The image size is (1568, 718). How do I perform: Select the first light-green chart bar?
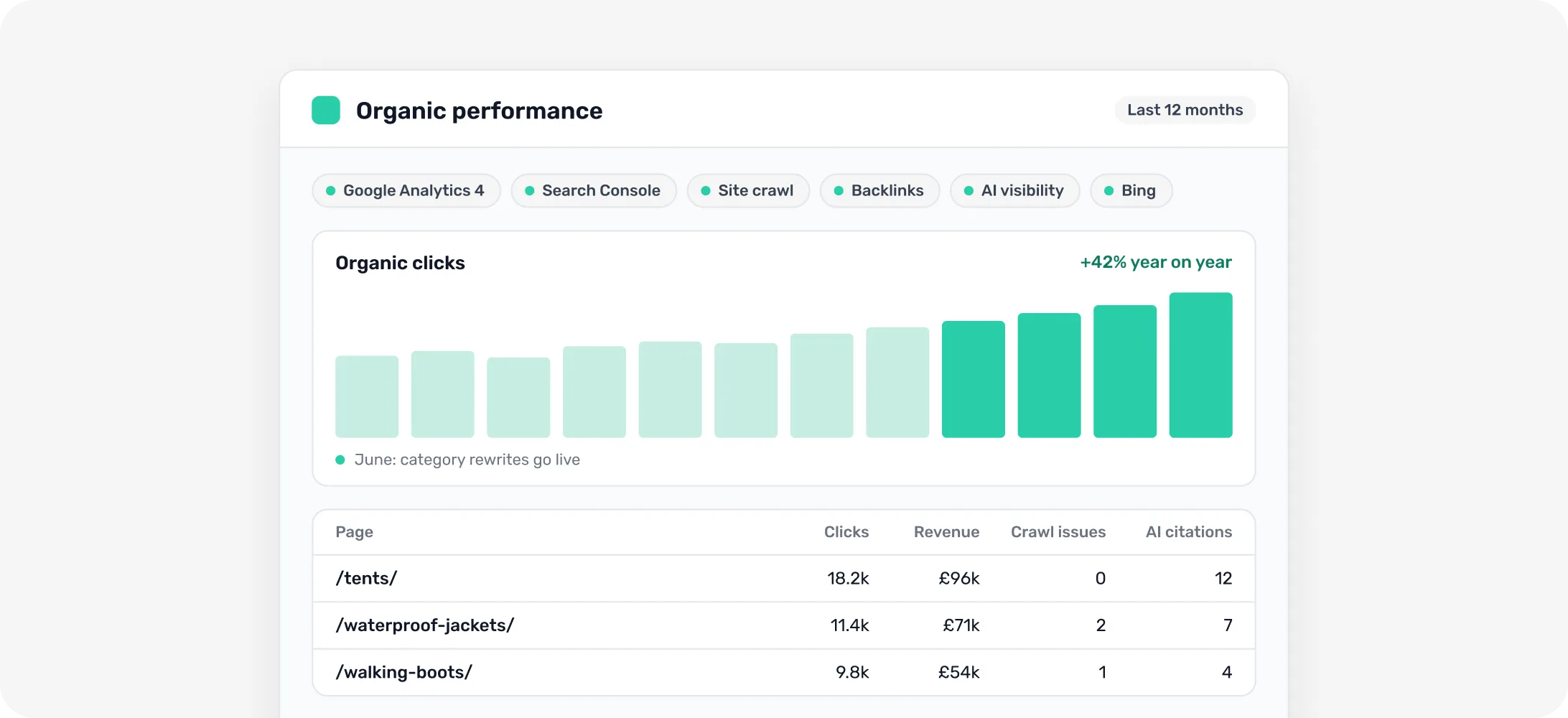pos(367,396)
